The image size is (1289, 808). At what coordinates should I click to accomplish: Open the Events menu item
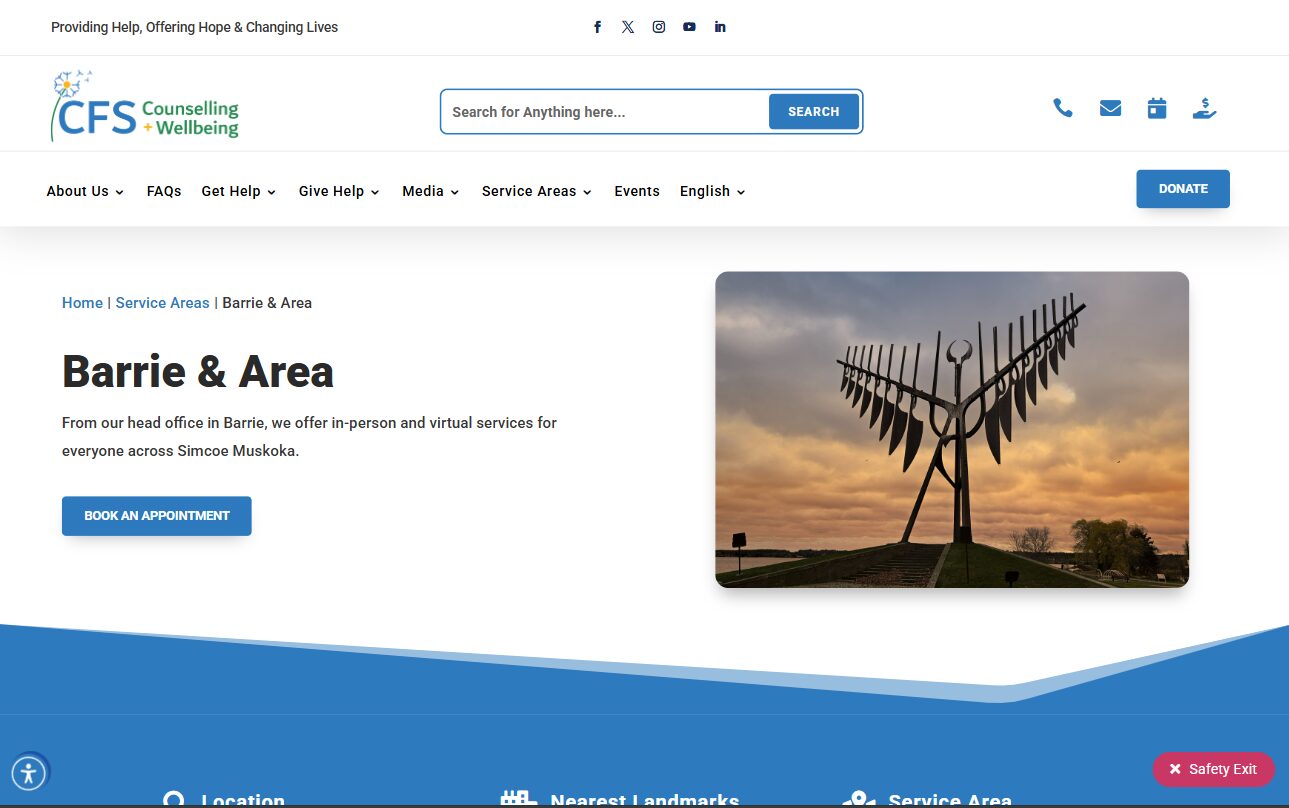[637, 191]
